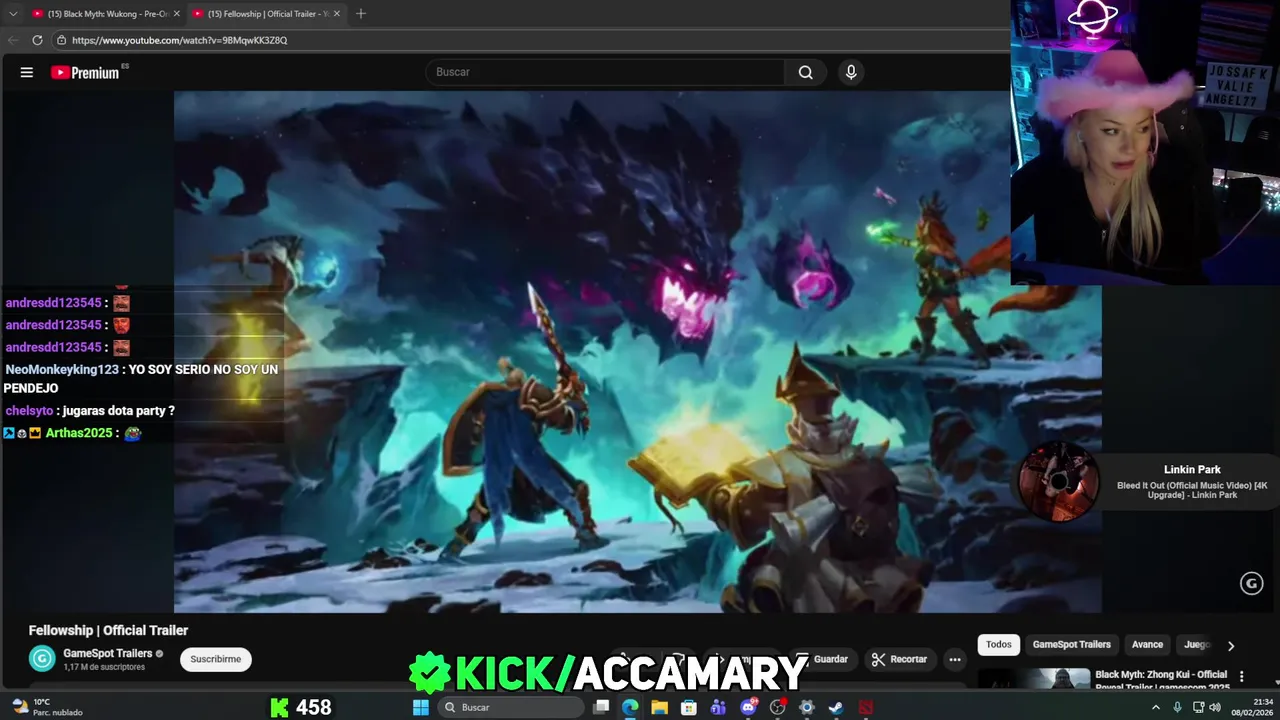Viewport: 1280px width, 720px height.
Task: Open Microsoft Store from the taskbar
Action: coord(689,707)
